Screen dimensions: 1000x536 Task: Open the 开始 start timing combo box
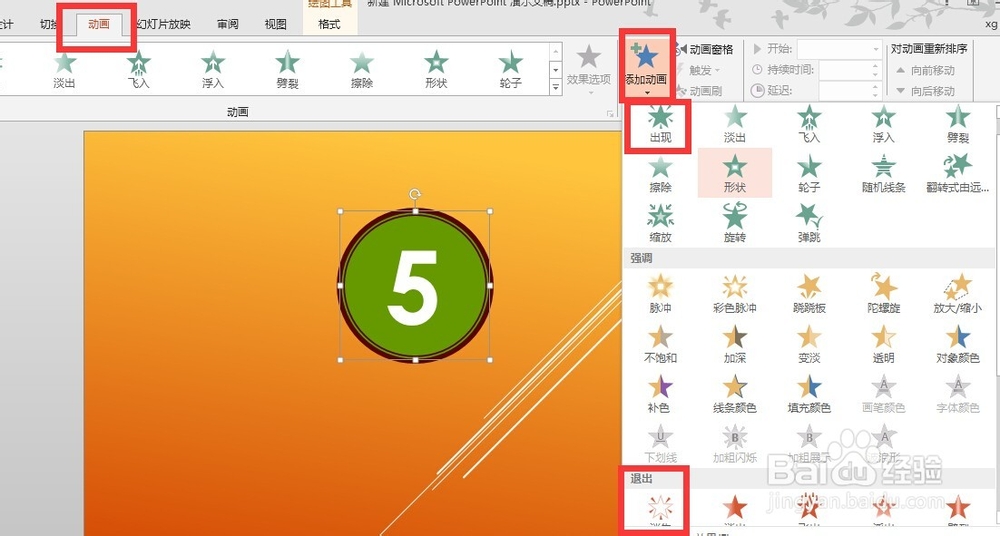(x=839, y=49)
